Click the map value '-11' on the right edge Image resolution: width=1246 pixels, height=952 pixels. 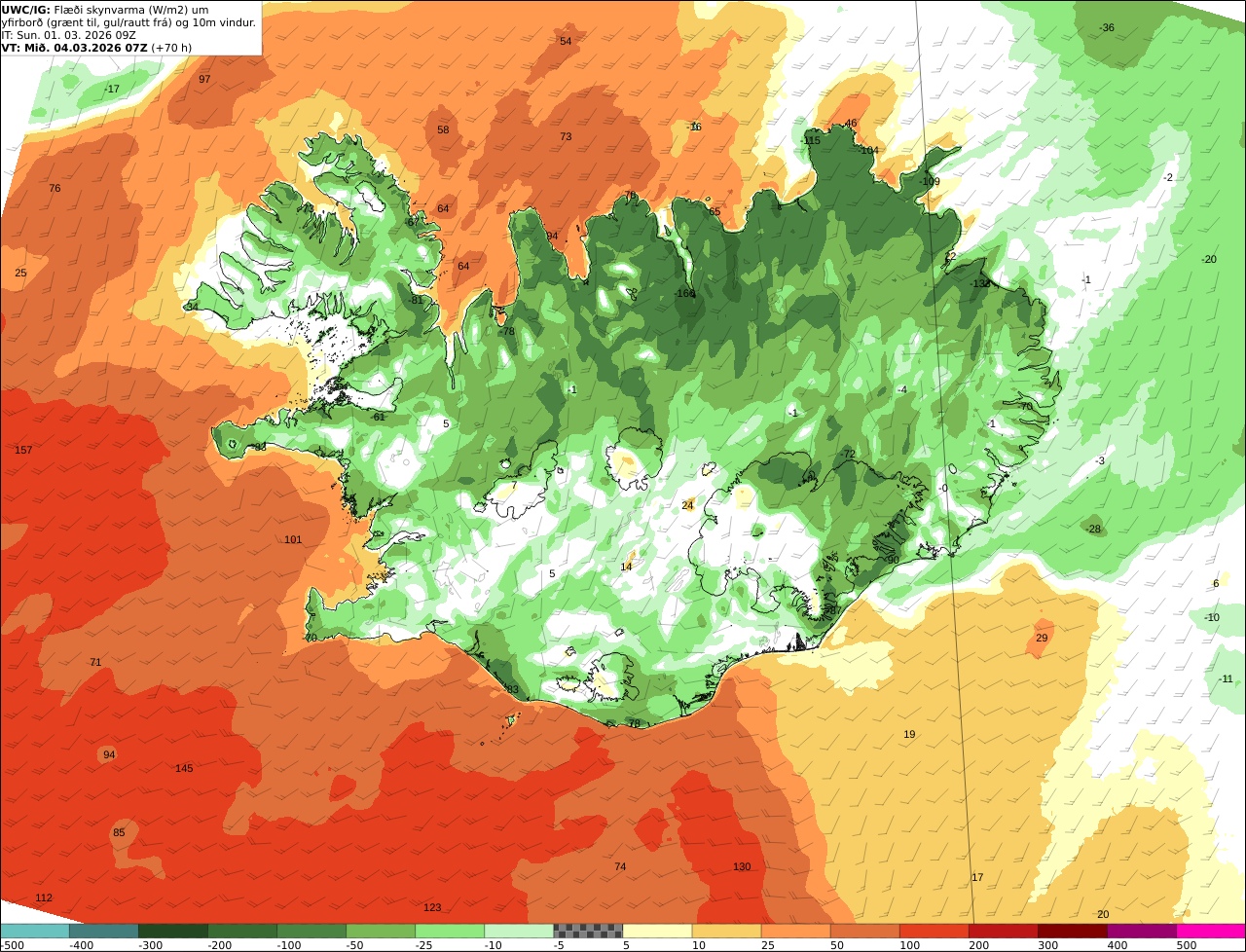[x=1225, y=679]
